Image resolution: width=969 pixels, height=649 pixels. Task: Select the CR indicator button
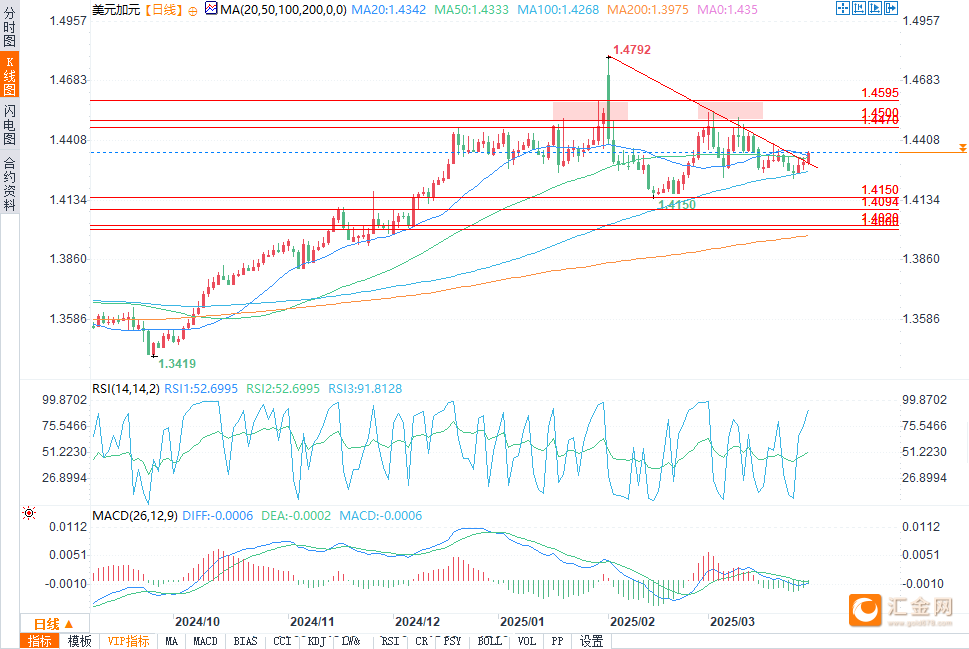tap(421, 641)
